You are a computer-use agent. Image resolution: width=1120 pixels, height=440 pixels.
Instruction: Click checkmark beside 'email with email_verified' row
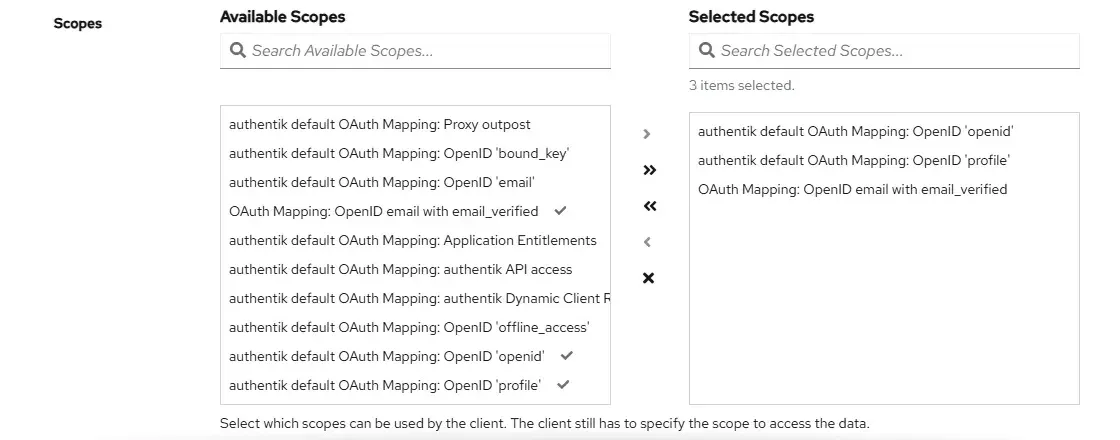pos(561,211)
